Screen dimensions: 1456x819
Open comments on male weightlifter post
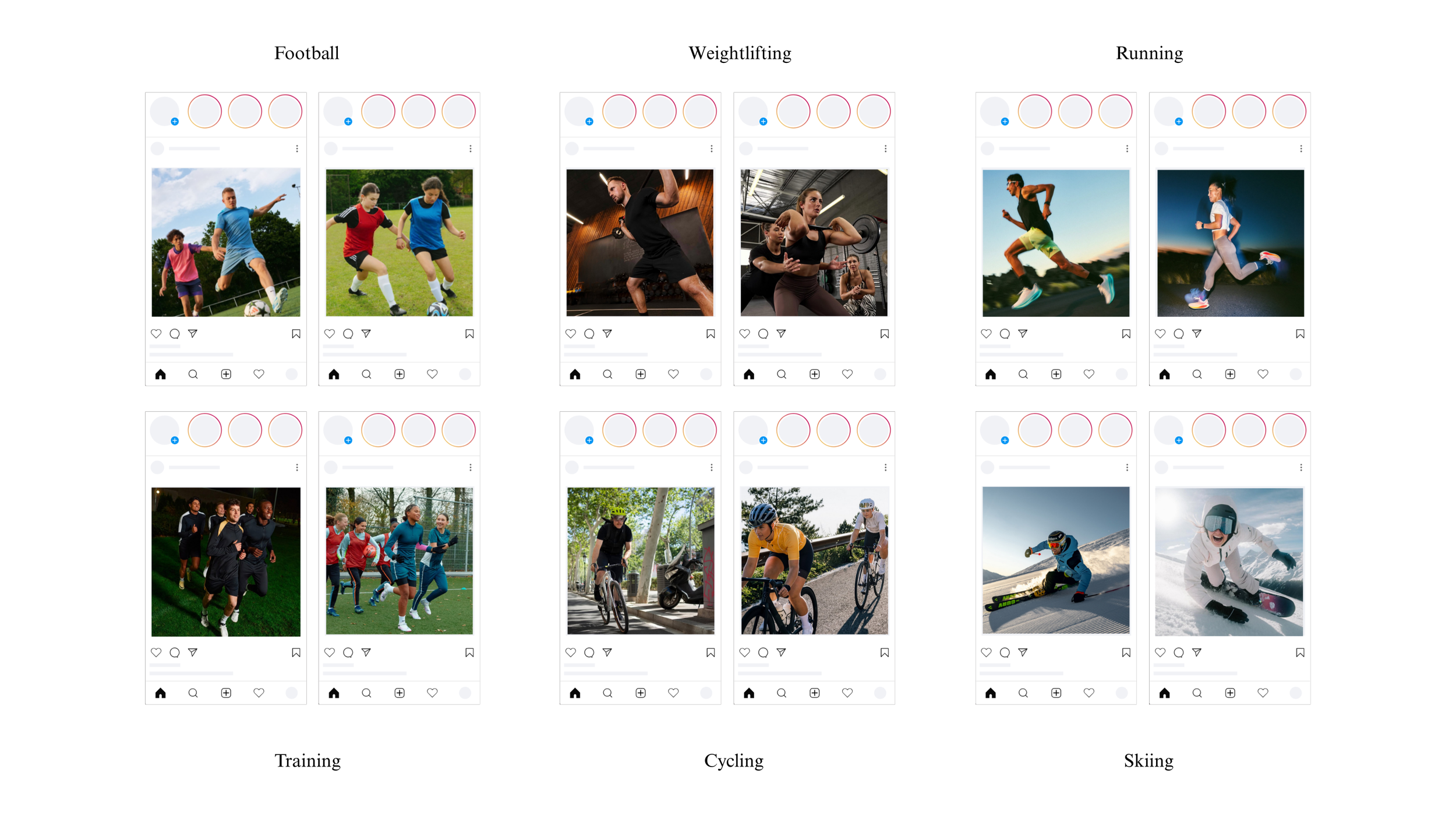(589, 334)
